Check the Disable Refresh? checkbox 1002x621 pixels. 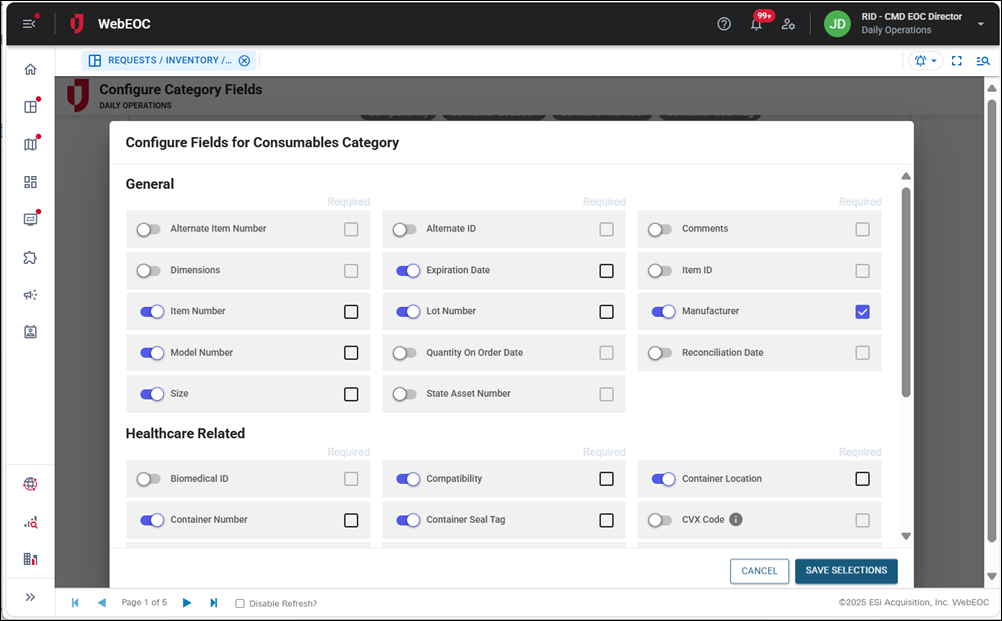tap(239, 603)
